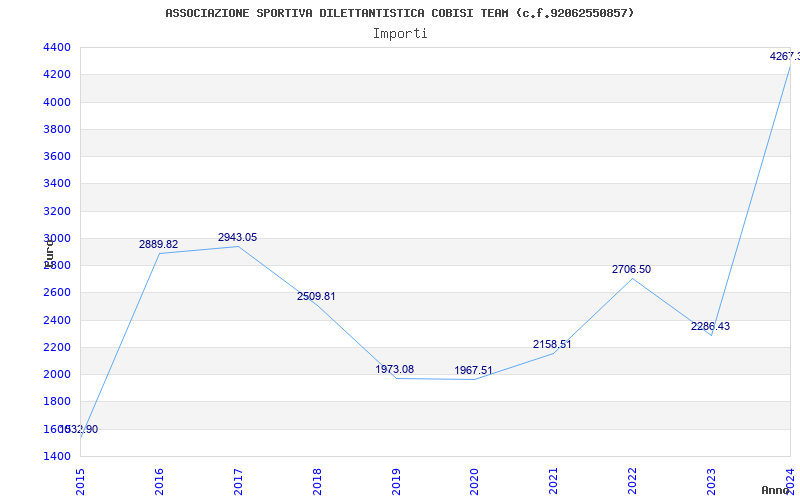Select the 1973.08 data label
This screenshot has height=500, width=800.
click(394, 369)
